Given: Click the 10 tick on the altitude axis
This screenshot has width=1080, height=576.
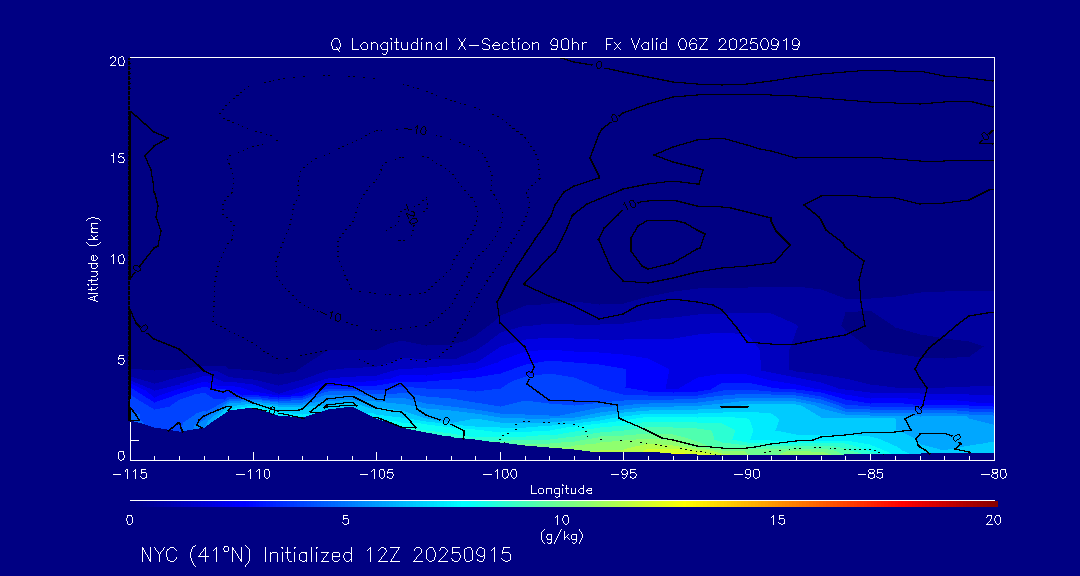Looking at the screenshot, I should 116,259.
